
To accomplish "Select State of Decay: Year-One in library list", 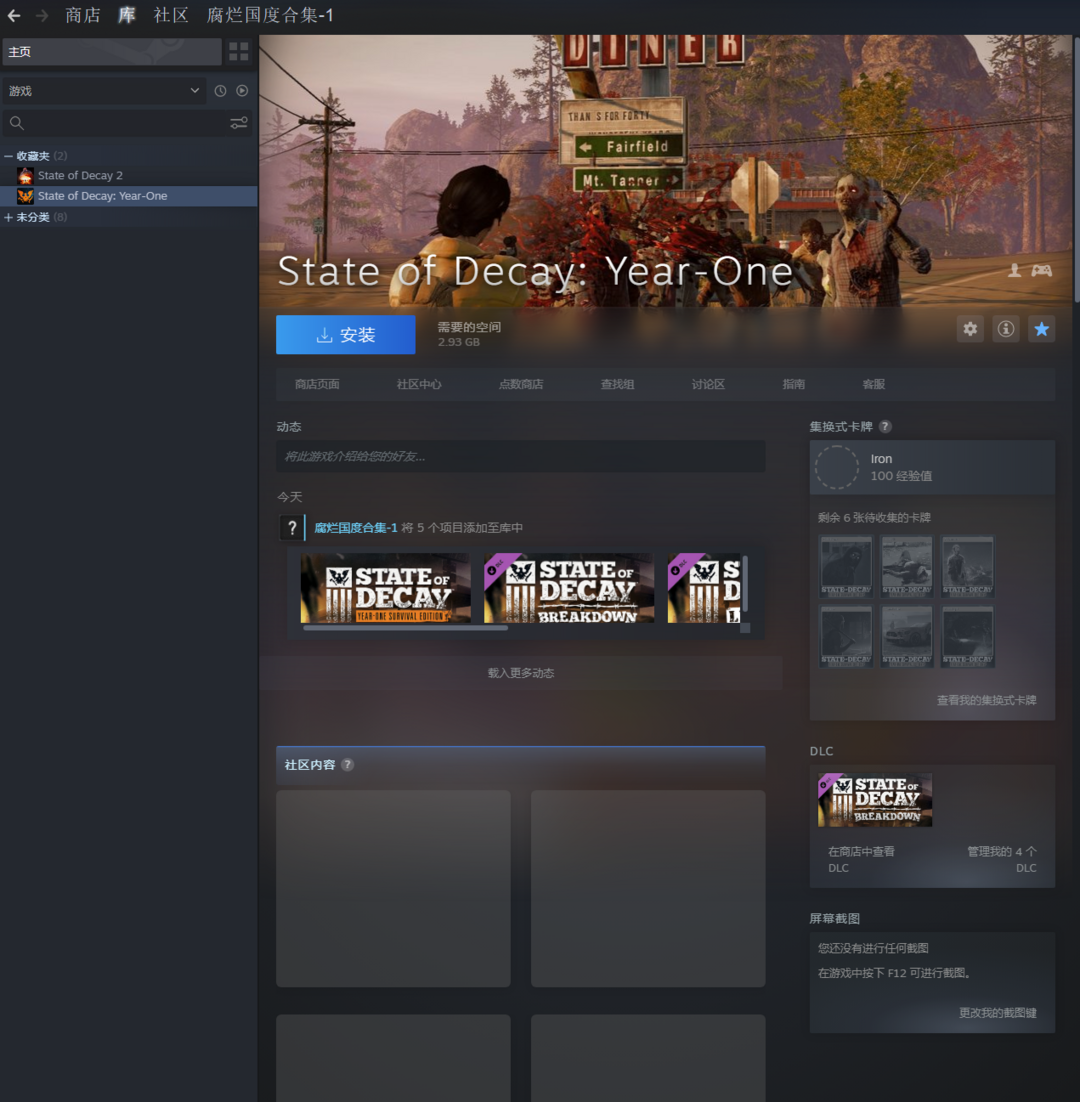I will coord(129,196).
